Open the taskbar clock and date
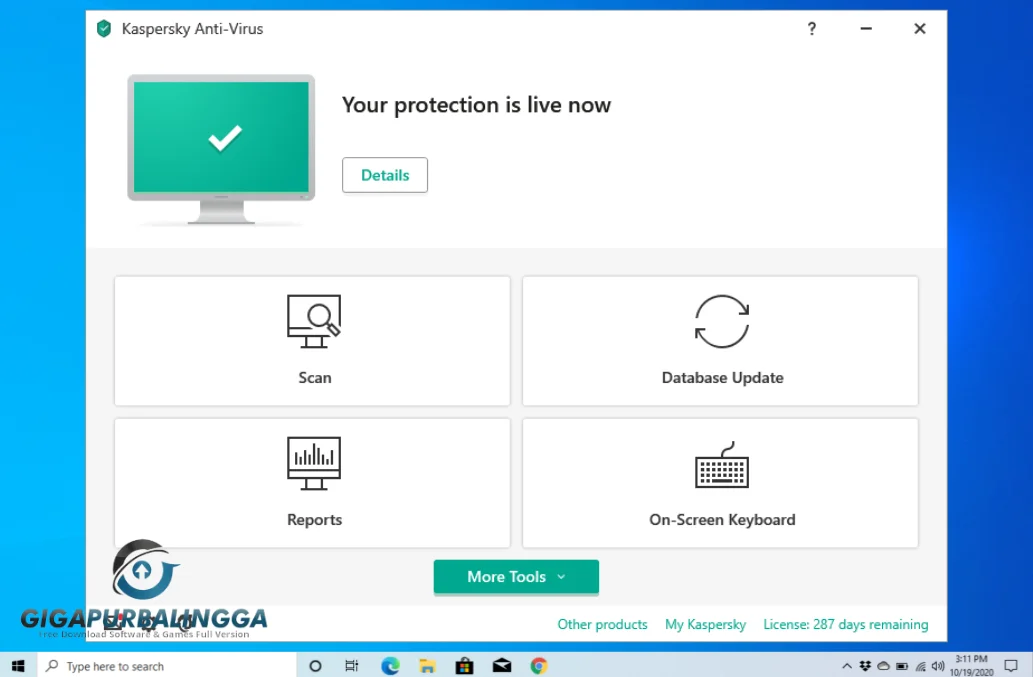This screenshot has height=677, width=1033. click(x=971, y=666)
